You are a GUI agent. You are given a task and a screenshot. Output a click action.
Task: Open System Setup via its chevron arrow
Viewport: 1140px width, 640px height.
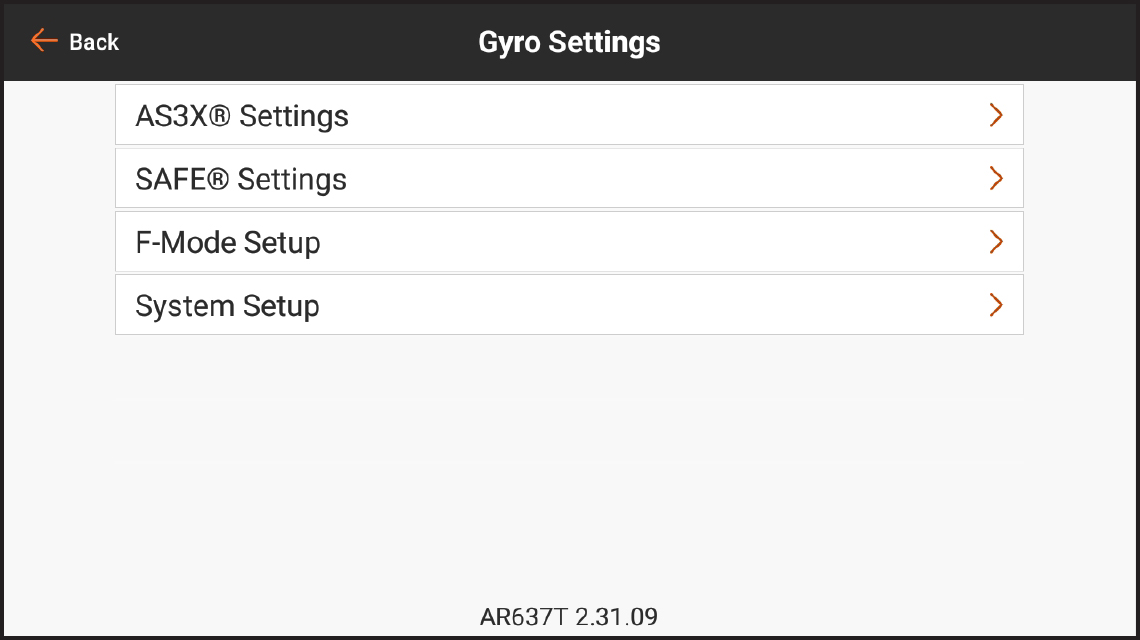click(x=996, y=305)
